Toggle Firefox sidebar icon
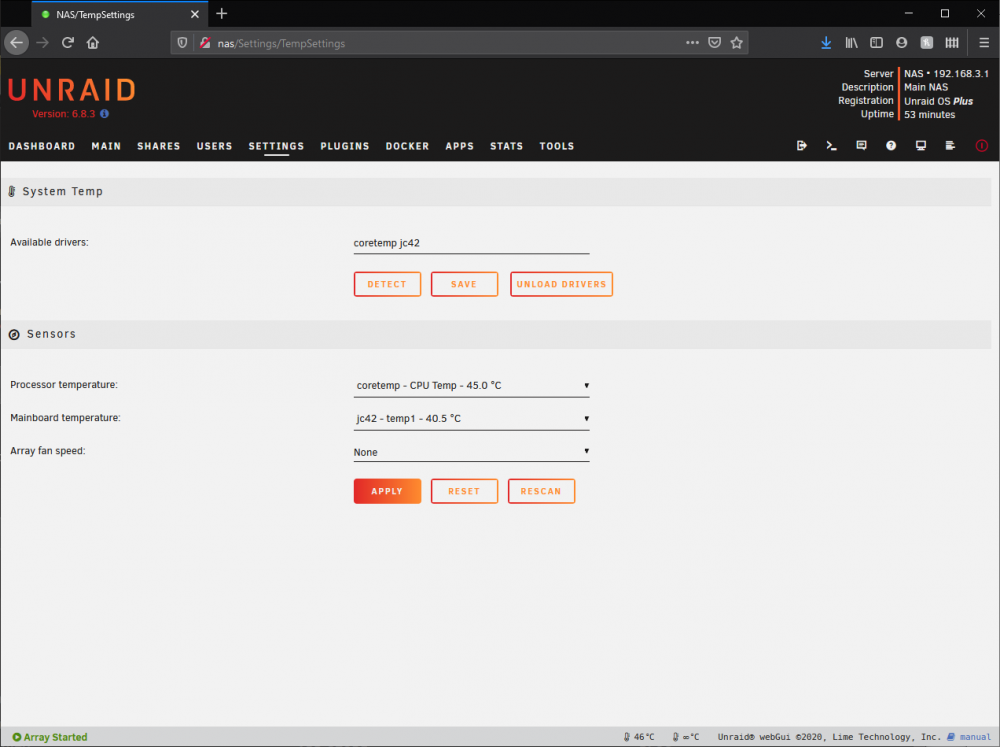The image size is (1000, 747). [x=876, y=43]
